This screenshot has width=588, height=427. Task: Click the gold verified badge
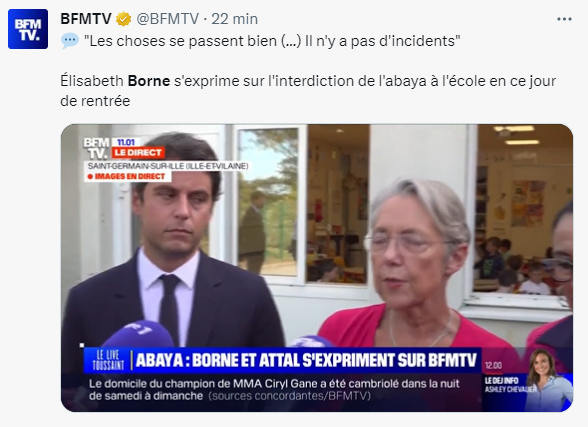[x=123, y=19]
